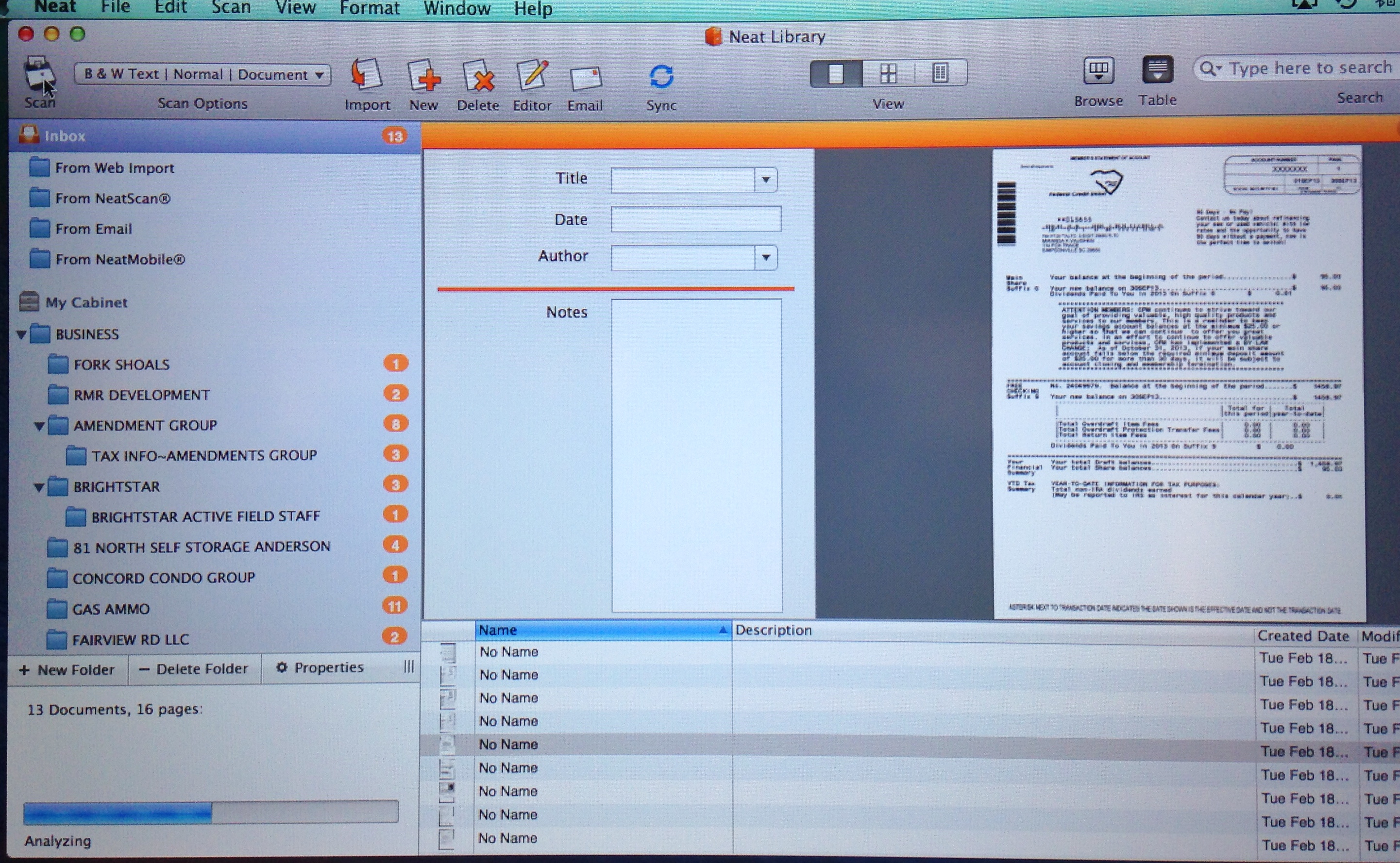This screenshot has height=863, width=1400.
Task: Switch to list column view mode
Action: 941,73
